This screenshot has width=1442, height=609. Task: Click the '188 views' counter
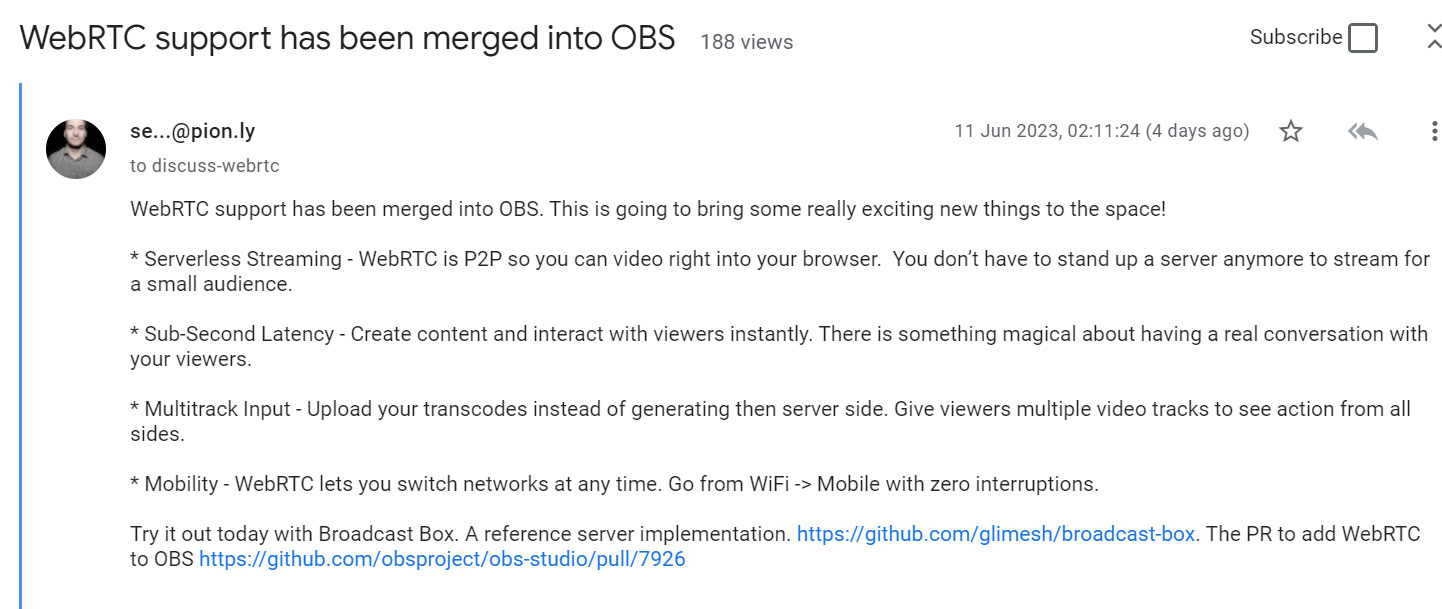coord(746,42)
